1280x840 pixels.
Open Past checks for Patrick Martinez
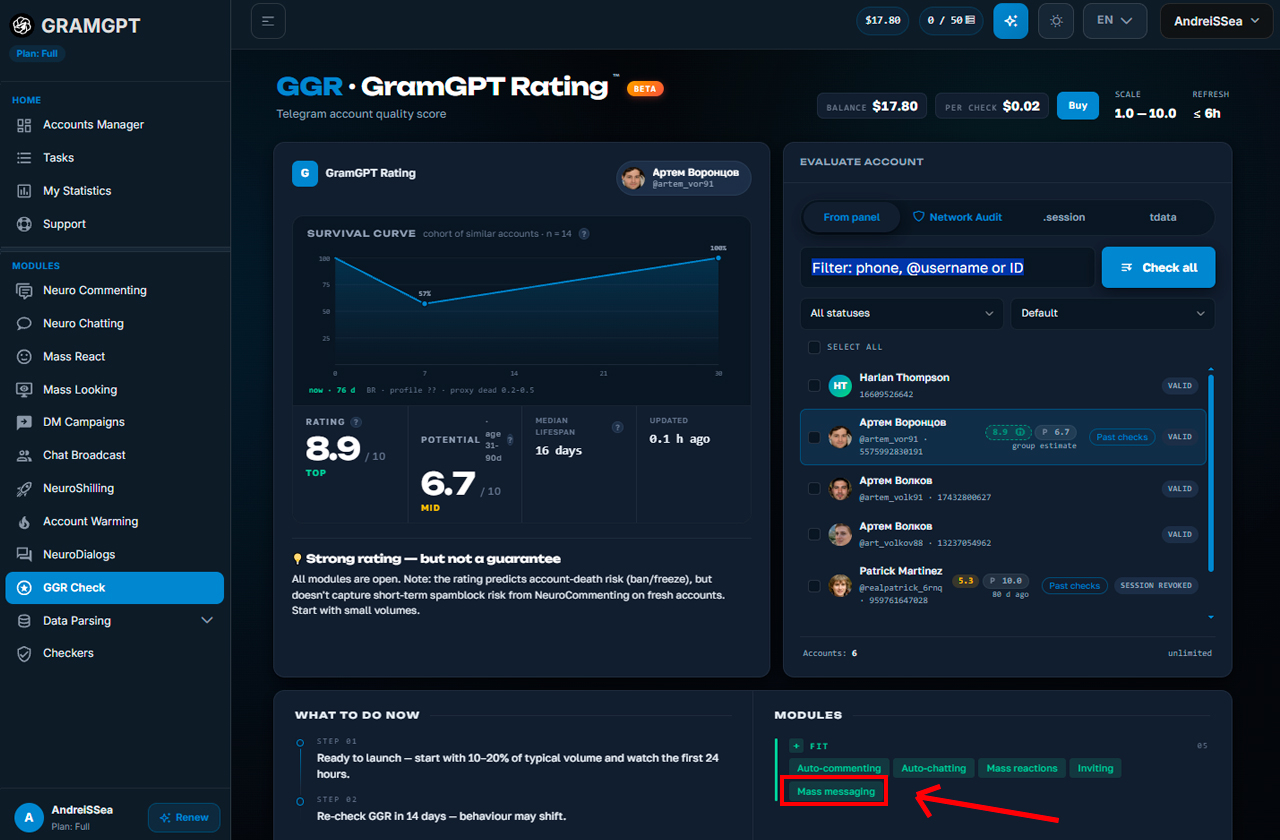click(x=1075, y=585)
